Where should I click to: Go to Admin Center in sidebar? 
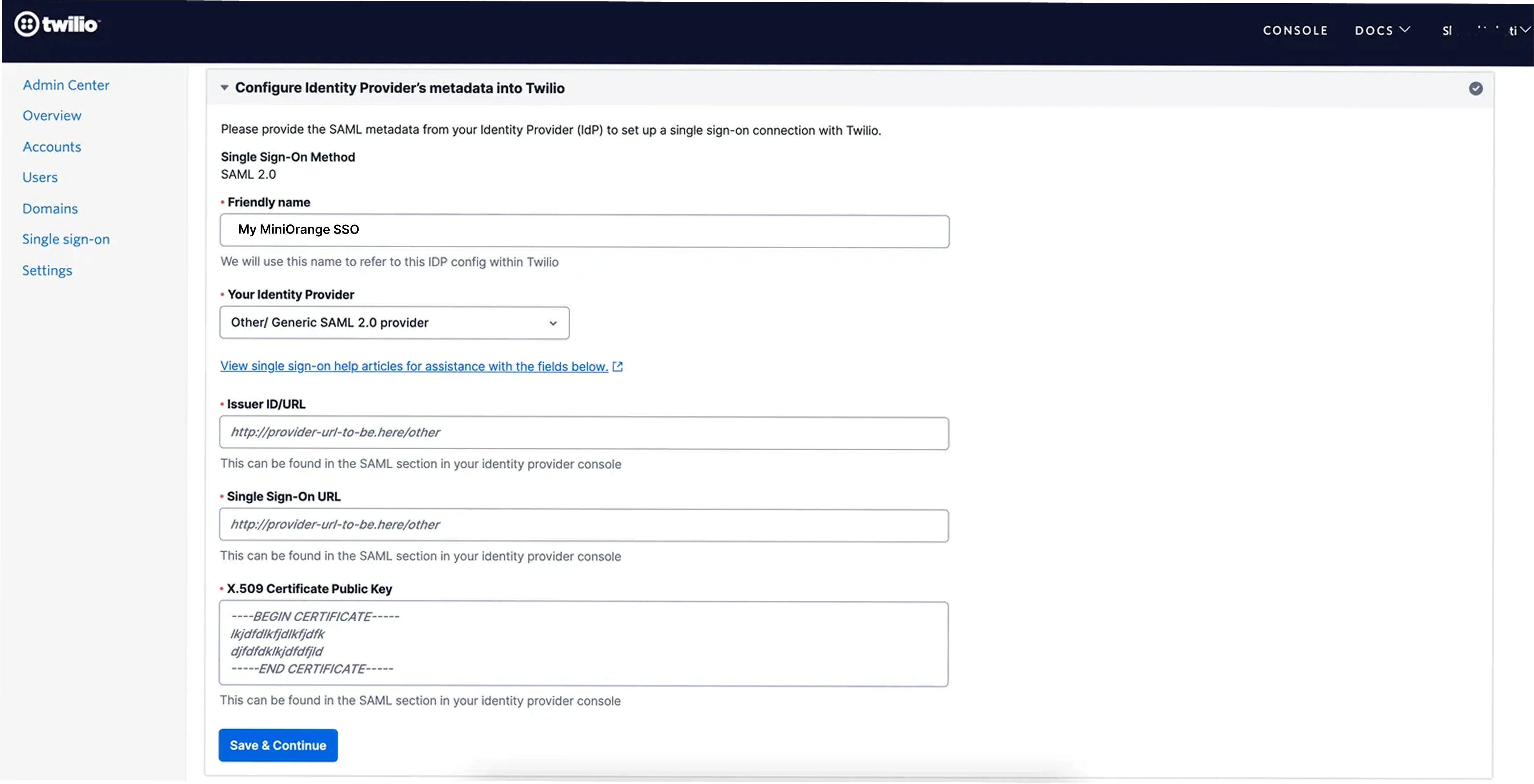click(x=66, y=85)
